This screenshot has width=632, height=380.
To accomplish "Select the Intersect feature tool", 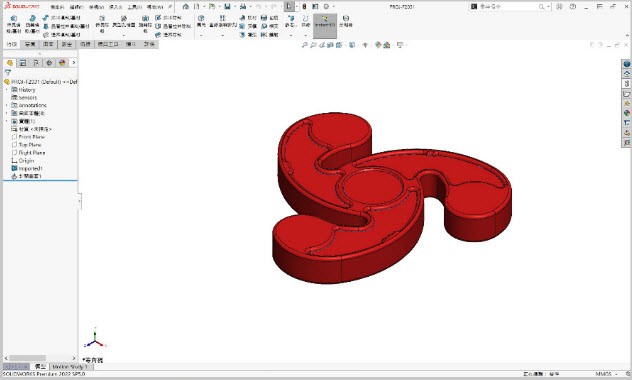I will (x=269, y=26).
